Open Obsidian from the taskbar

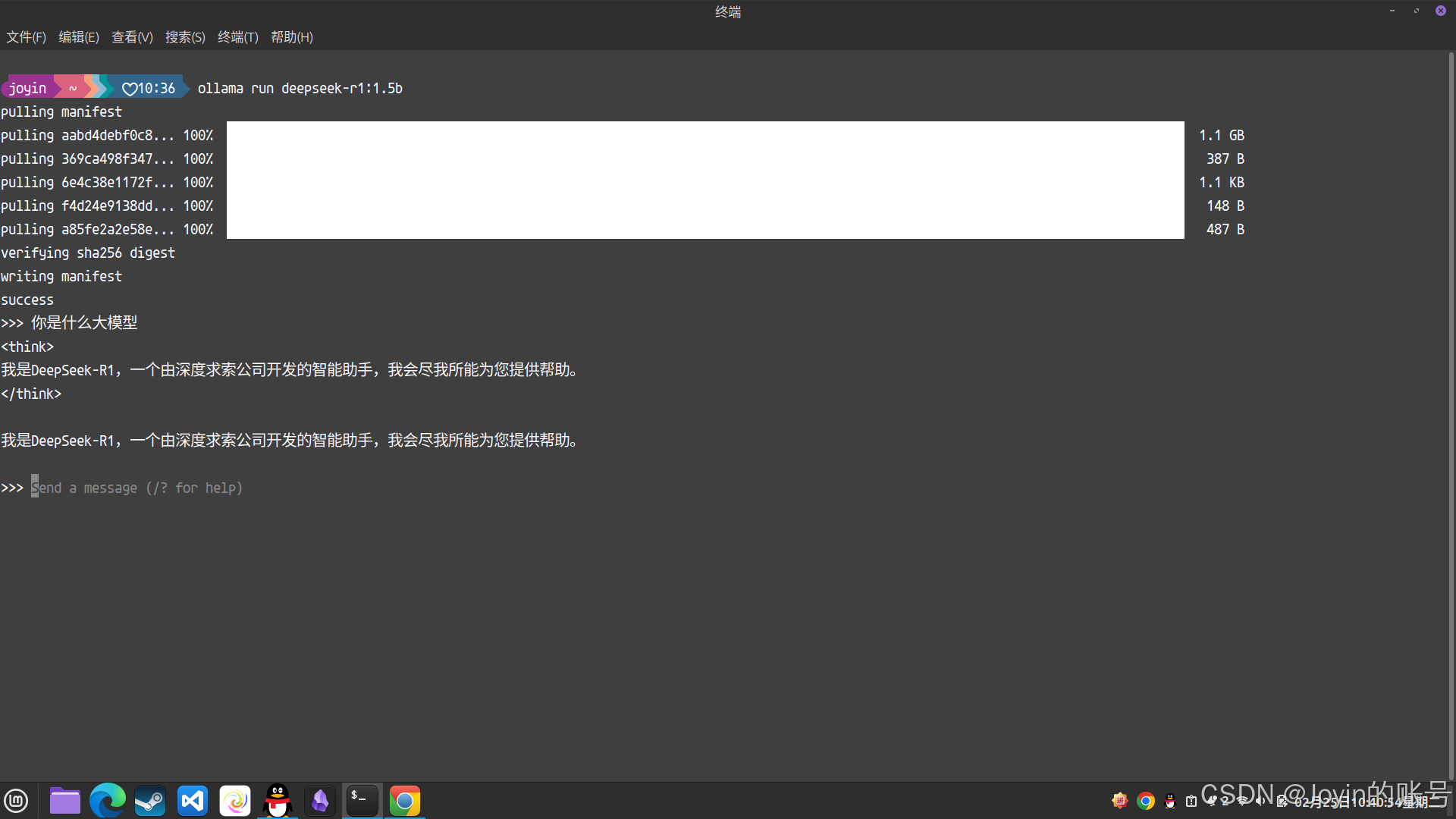tap(320, 801)
